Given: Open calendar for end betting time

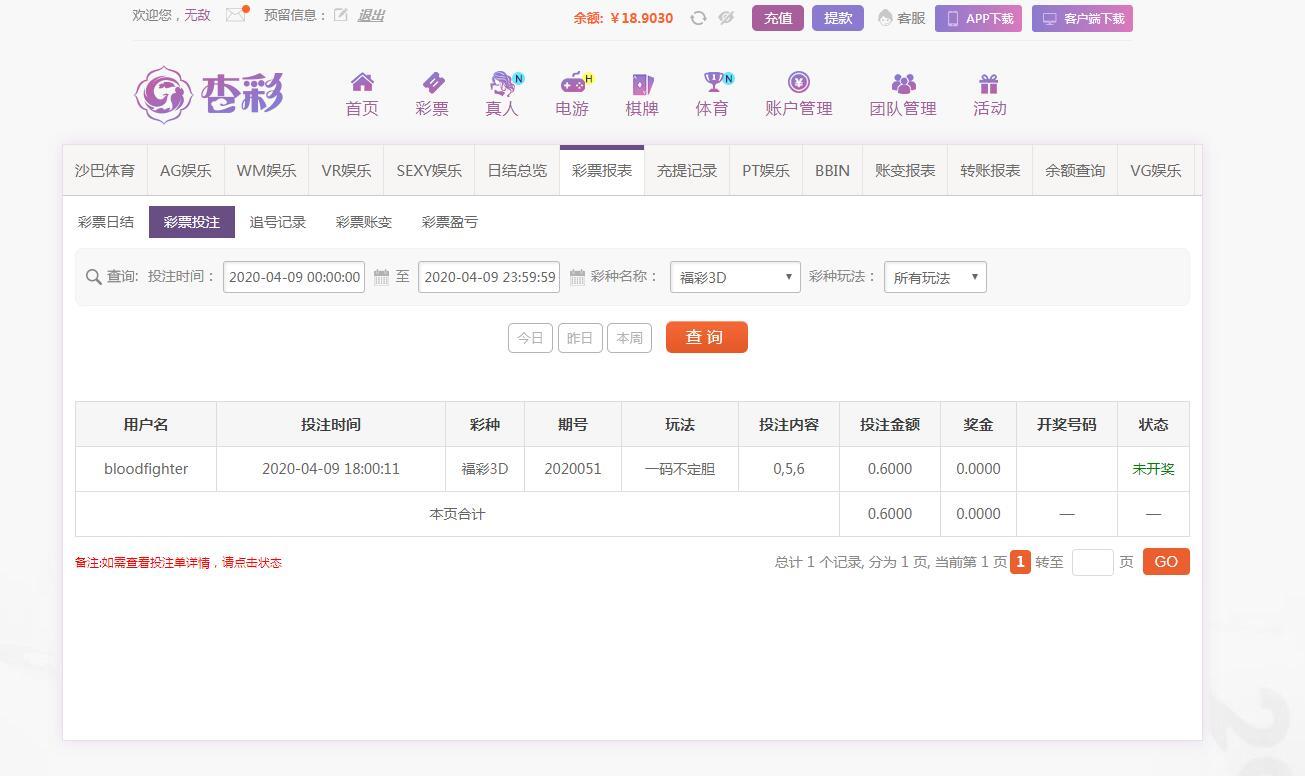Looking at the screenshot, I should [577, 277].
